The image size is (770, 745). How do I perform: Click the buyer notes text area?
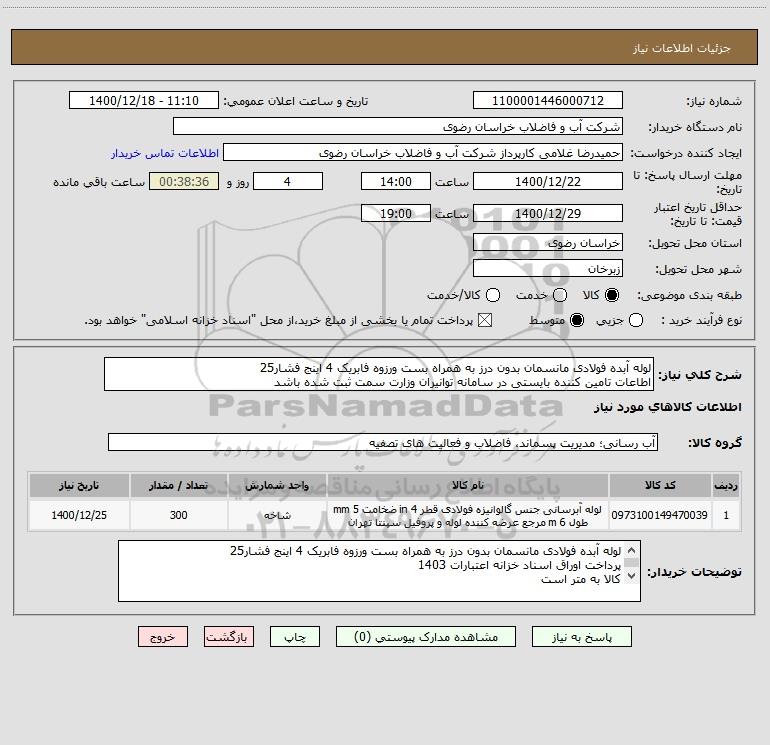pos(379,571)
